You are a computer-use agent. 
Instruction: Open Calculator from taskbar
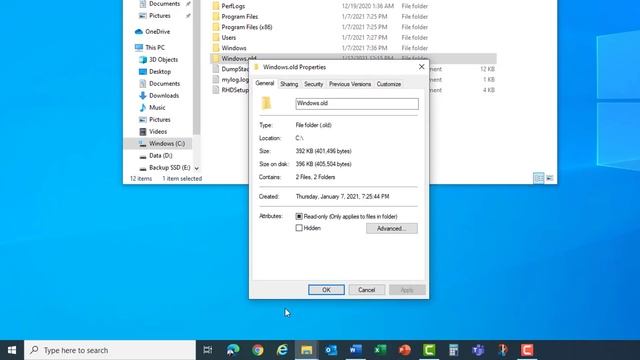[x=453, y=350]
